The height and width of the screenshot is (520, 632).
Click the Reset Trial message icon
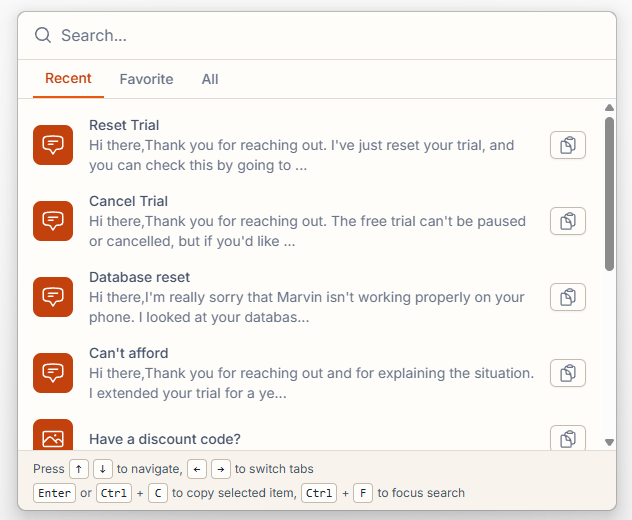tap(53, 145)
